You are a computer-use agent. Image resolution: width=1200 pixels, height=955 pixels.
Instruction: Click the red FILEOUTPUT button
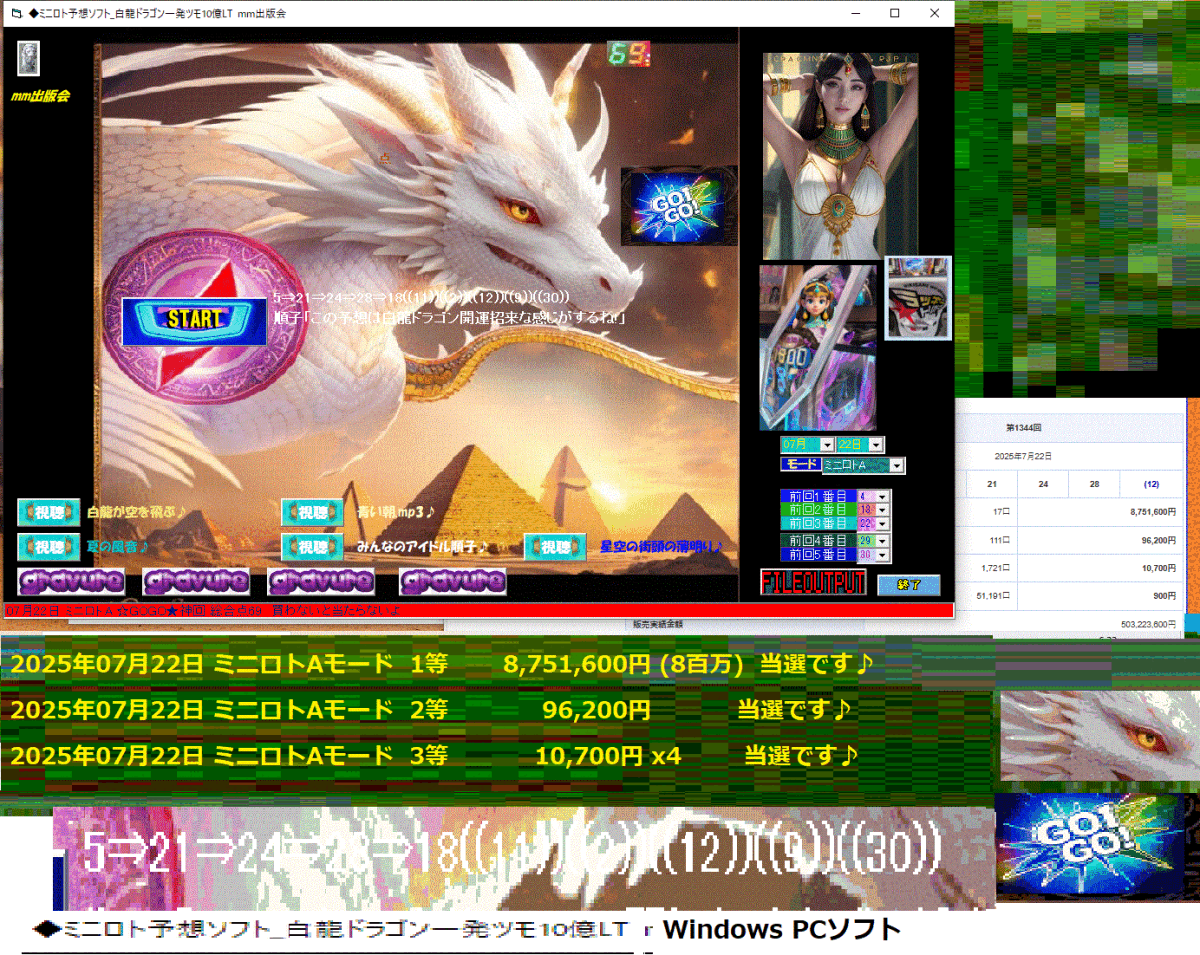(x=814, y=583)
